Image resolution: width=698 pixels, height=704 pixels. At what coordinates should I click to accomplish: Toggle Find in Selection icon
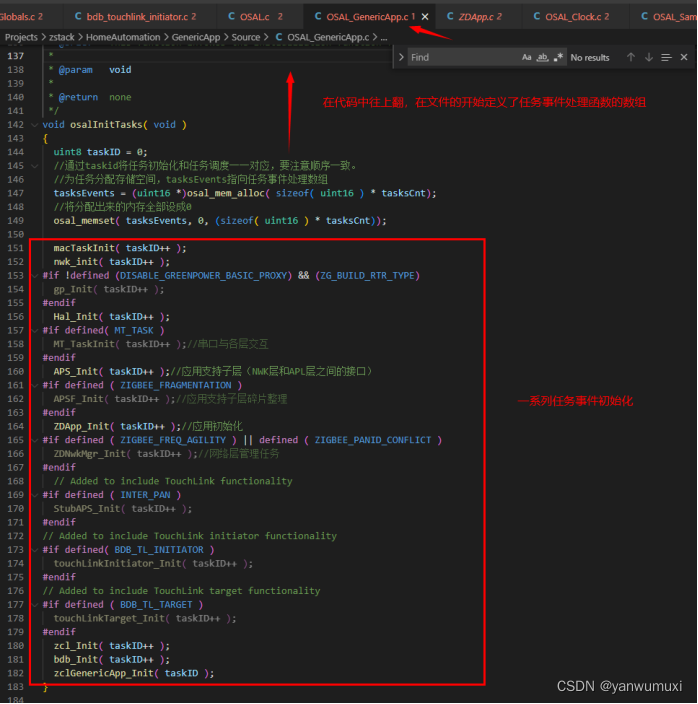[666, 57]
